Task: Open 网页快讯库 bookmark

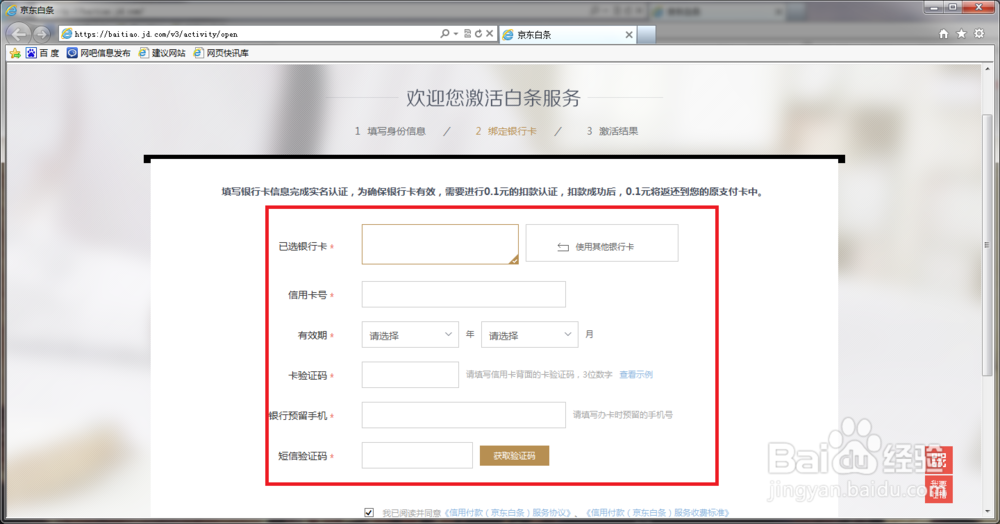Action: [x=221, y=53]
